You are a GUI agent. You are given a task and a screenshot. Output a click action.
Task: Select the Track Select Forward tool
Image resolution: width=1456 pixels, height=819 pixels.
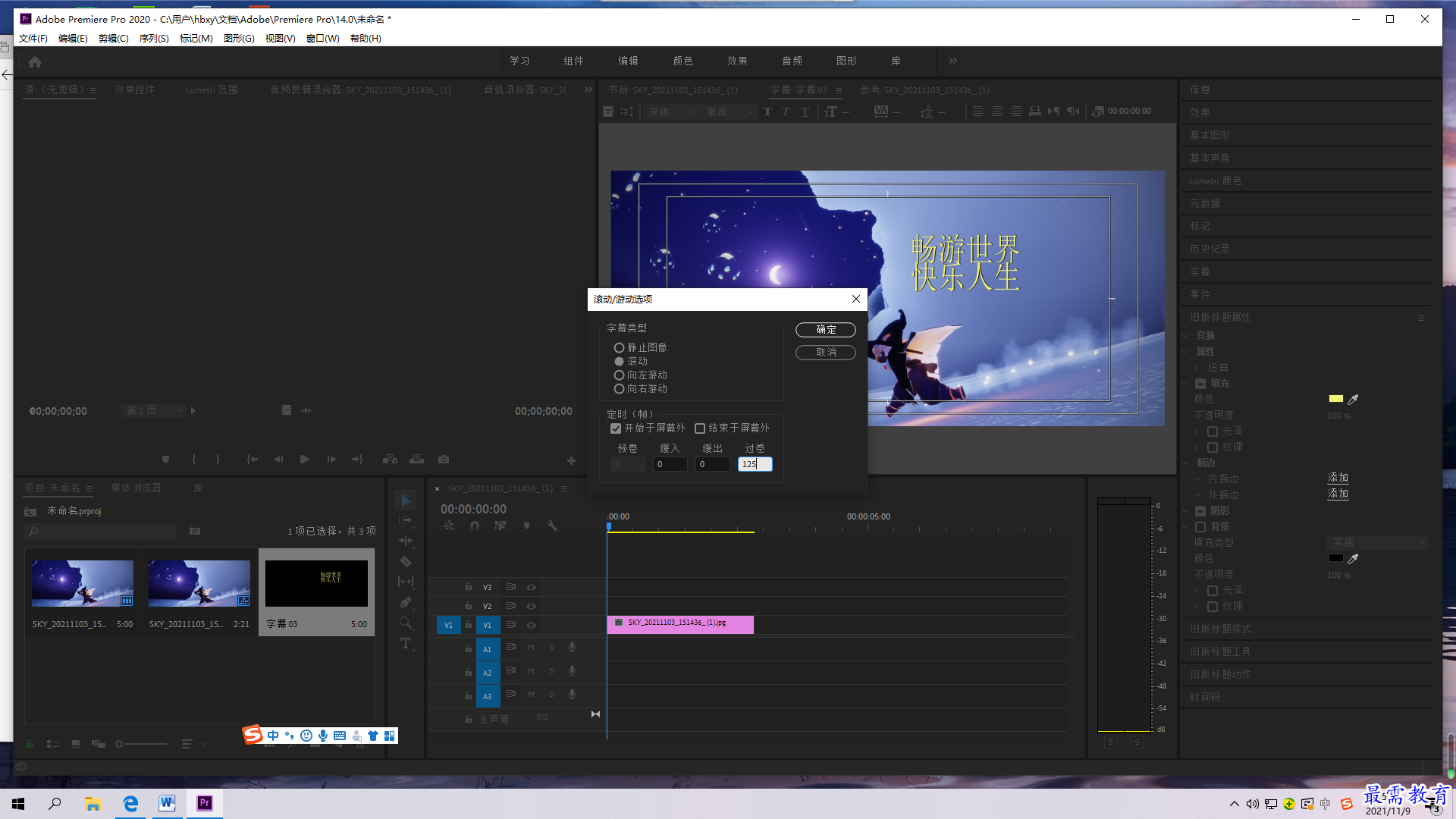coord(406,520)
